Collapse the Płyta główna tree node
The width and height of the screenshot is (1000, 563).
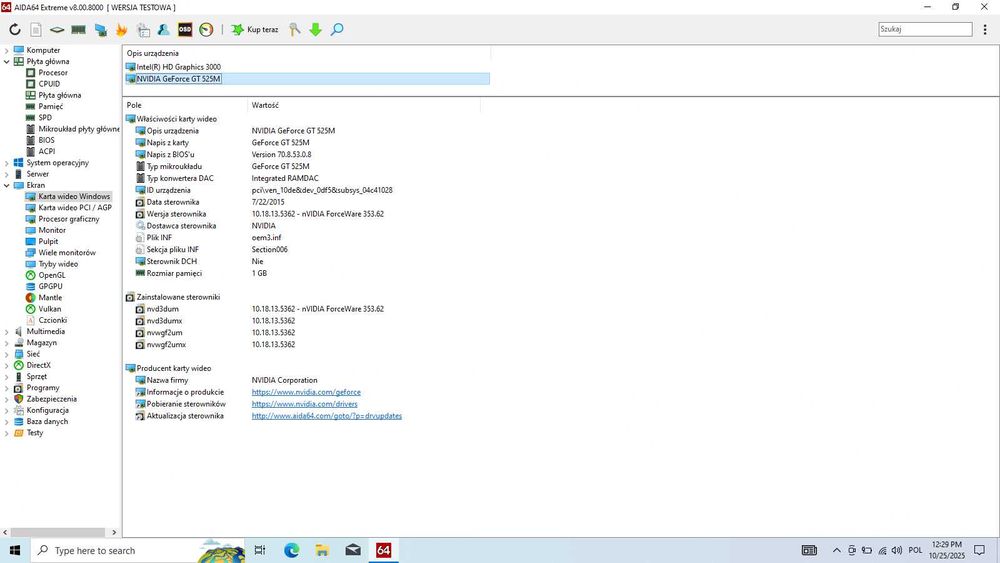click(x=6, y=62)
